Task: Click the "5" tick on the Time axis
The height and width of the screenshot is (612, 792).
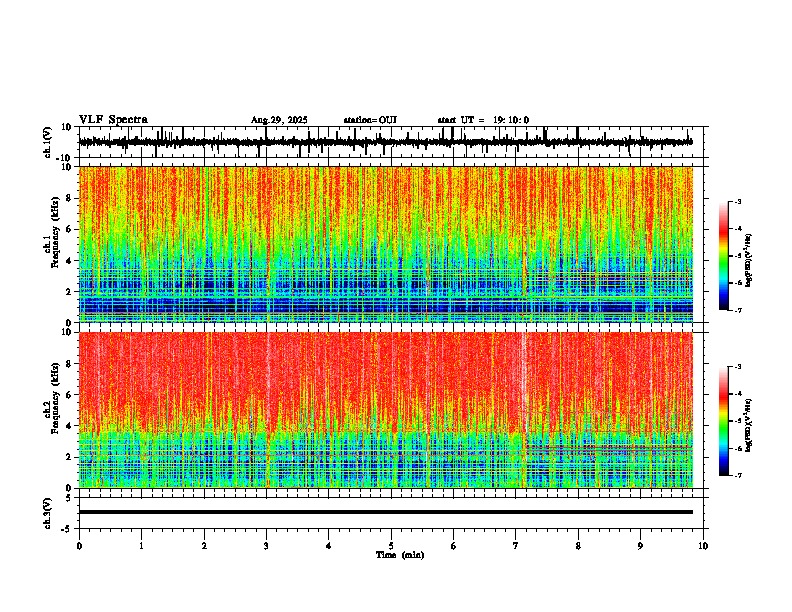Action: coord(391,546)
